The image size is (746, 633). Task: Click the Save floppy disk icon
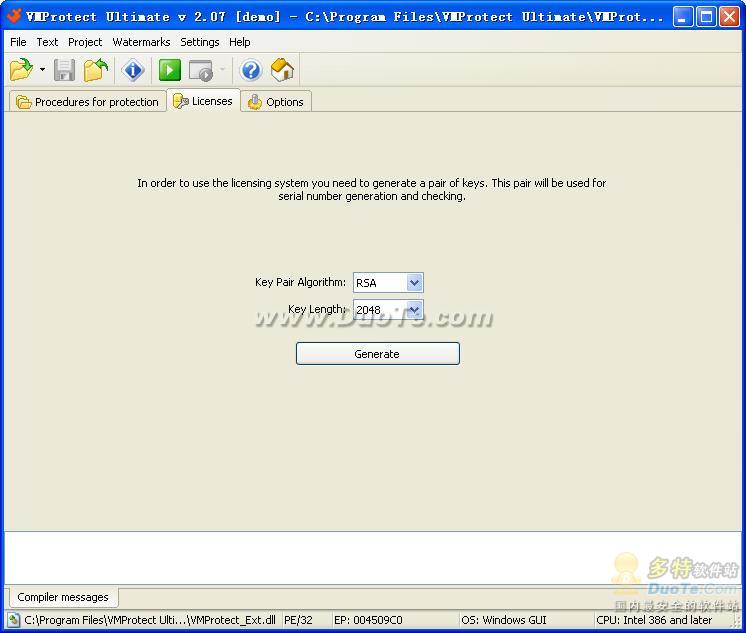(x=64, y=70)
